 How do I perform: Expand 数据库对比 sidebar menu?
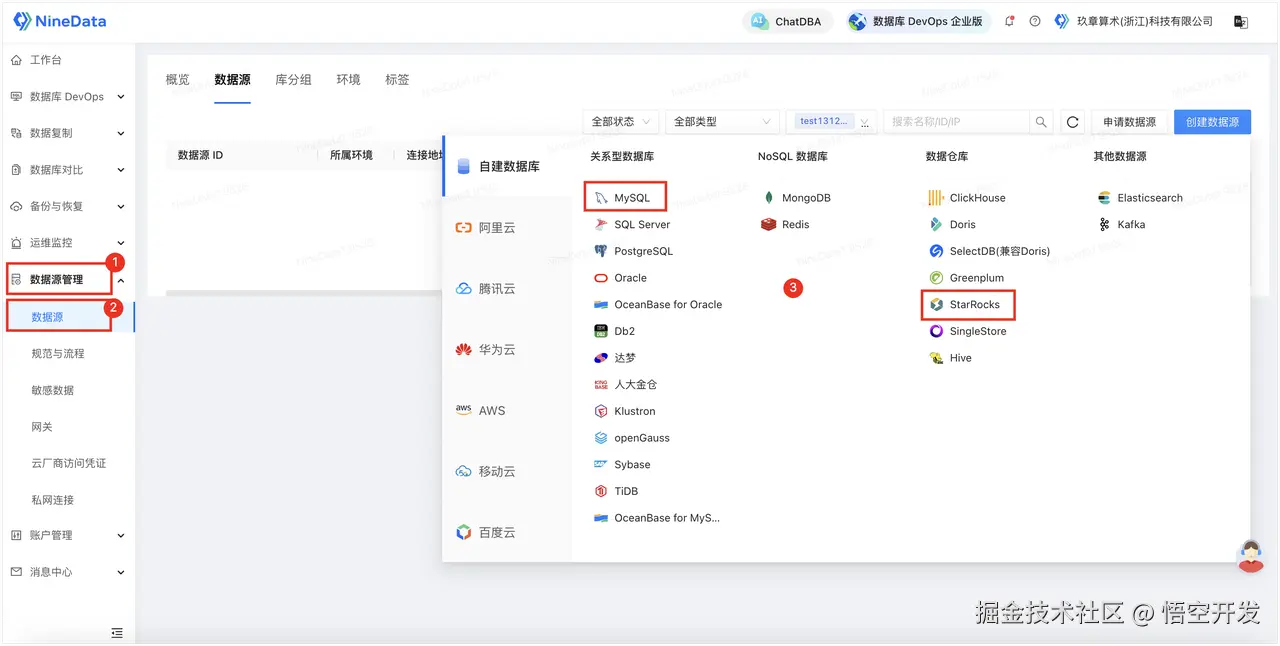(x=67, y=170)
